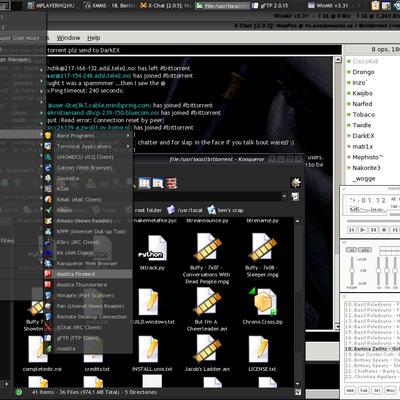Open the More Programs submenu
Viewport: 400px width, 400px height.
coord(88,136)
